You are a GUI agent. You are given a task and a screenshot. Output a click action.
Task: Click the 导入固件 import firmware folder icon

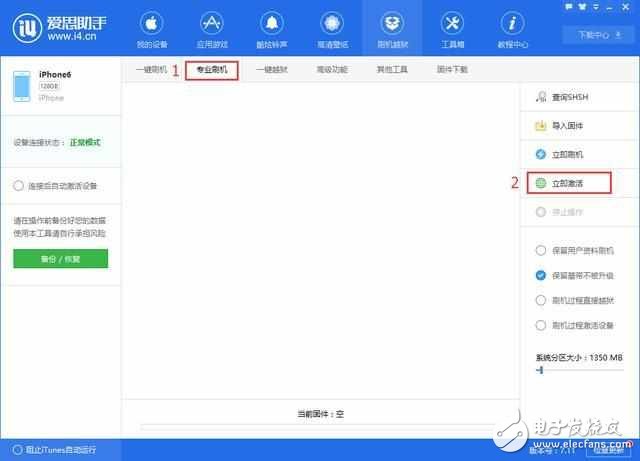pos(540,125)
